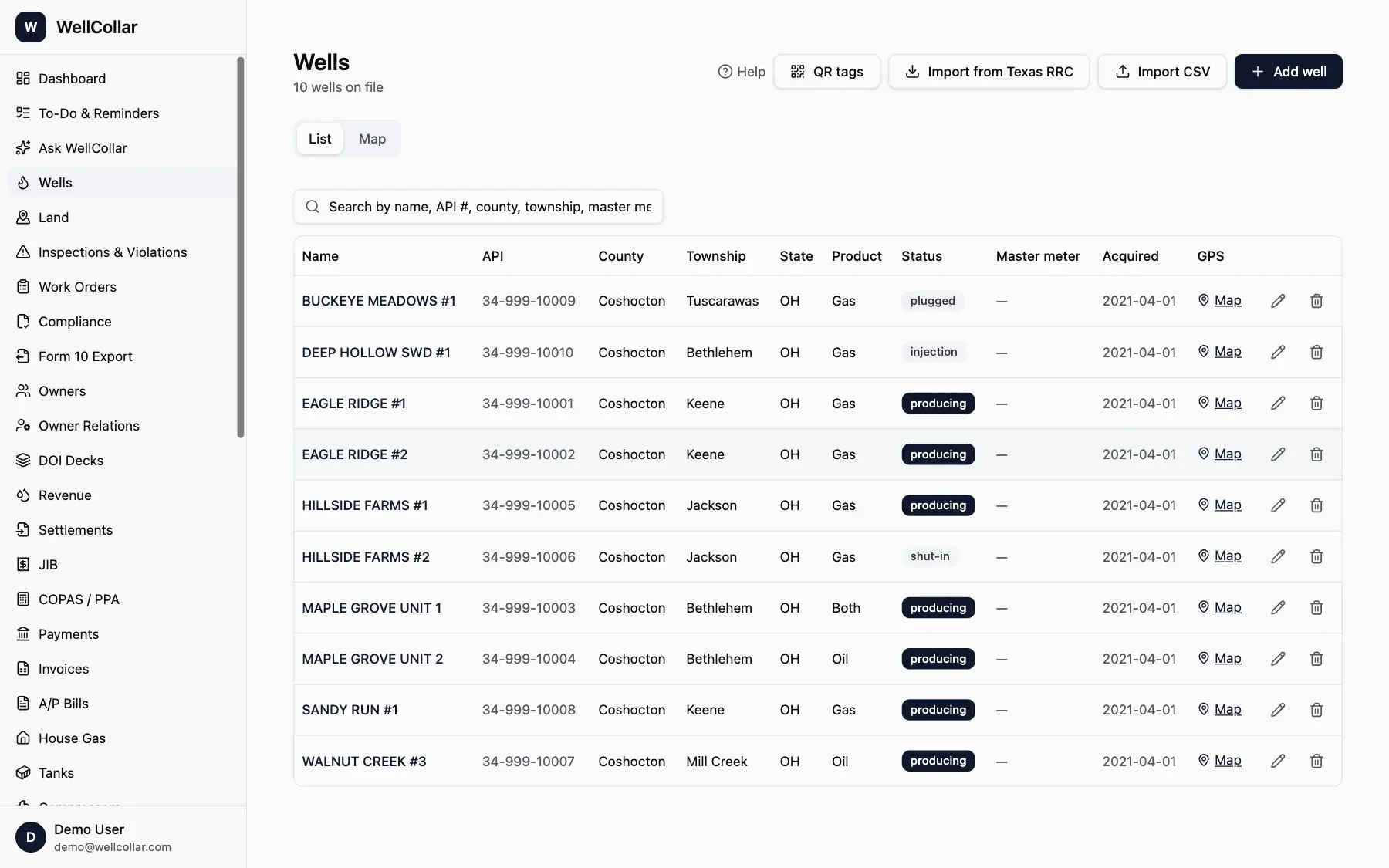This screenshot has width=1389, height=868.
Task: Delete MAPLE GROVE UNIT 2 trash icon
Action: pyautogui.click(x=1316, y=659)
